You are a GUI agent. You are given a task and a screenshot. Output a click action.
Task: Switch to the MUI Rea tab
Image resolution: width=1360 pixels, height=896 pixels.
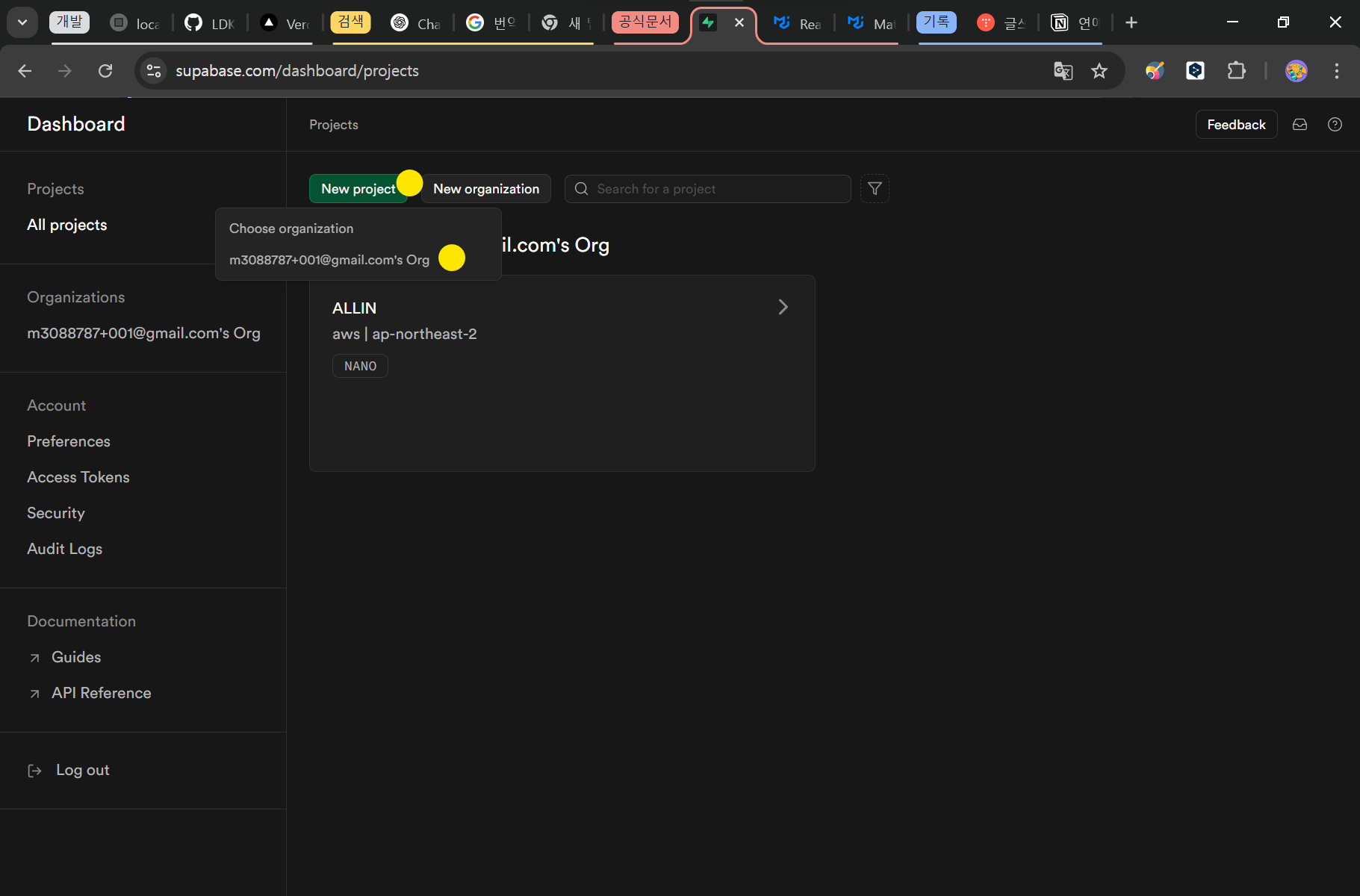click(x=797, y=23)
